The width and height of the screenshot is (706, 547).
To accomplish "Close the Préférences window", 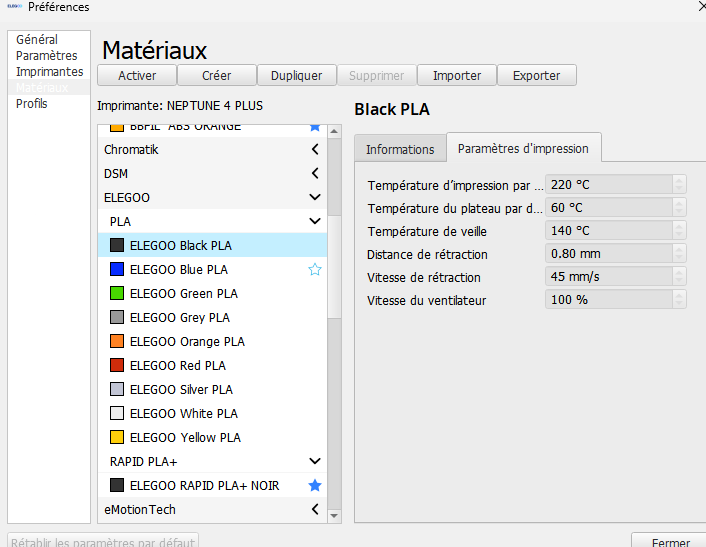I will pyautogui.click(x=702, y=6).
